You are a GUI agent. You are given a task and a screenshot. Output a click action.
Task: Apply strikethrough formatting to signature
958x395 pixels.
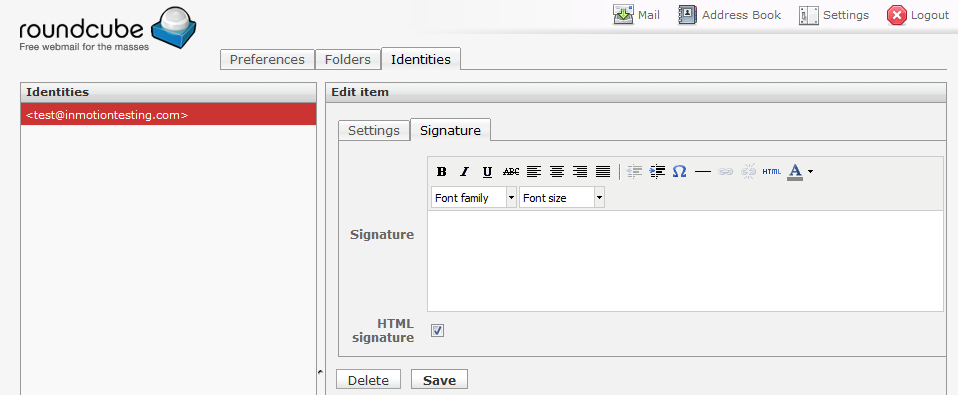tap(511, 172)
